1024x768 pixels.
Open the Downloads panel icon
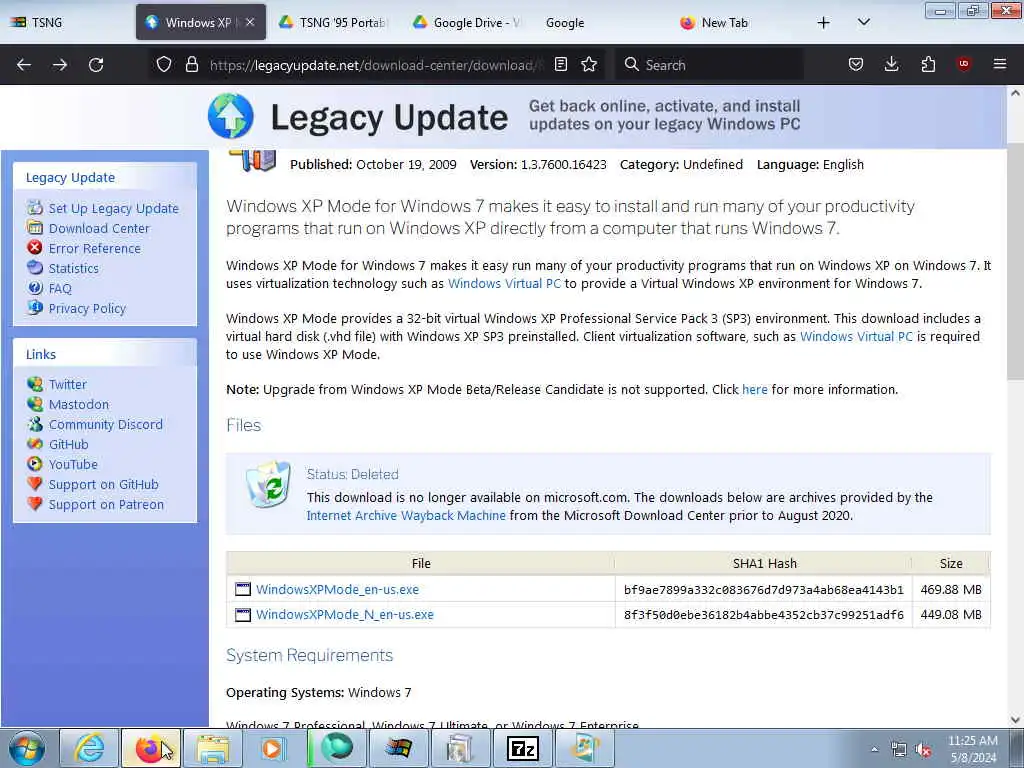click(x=891, y=64)
